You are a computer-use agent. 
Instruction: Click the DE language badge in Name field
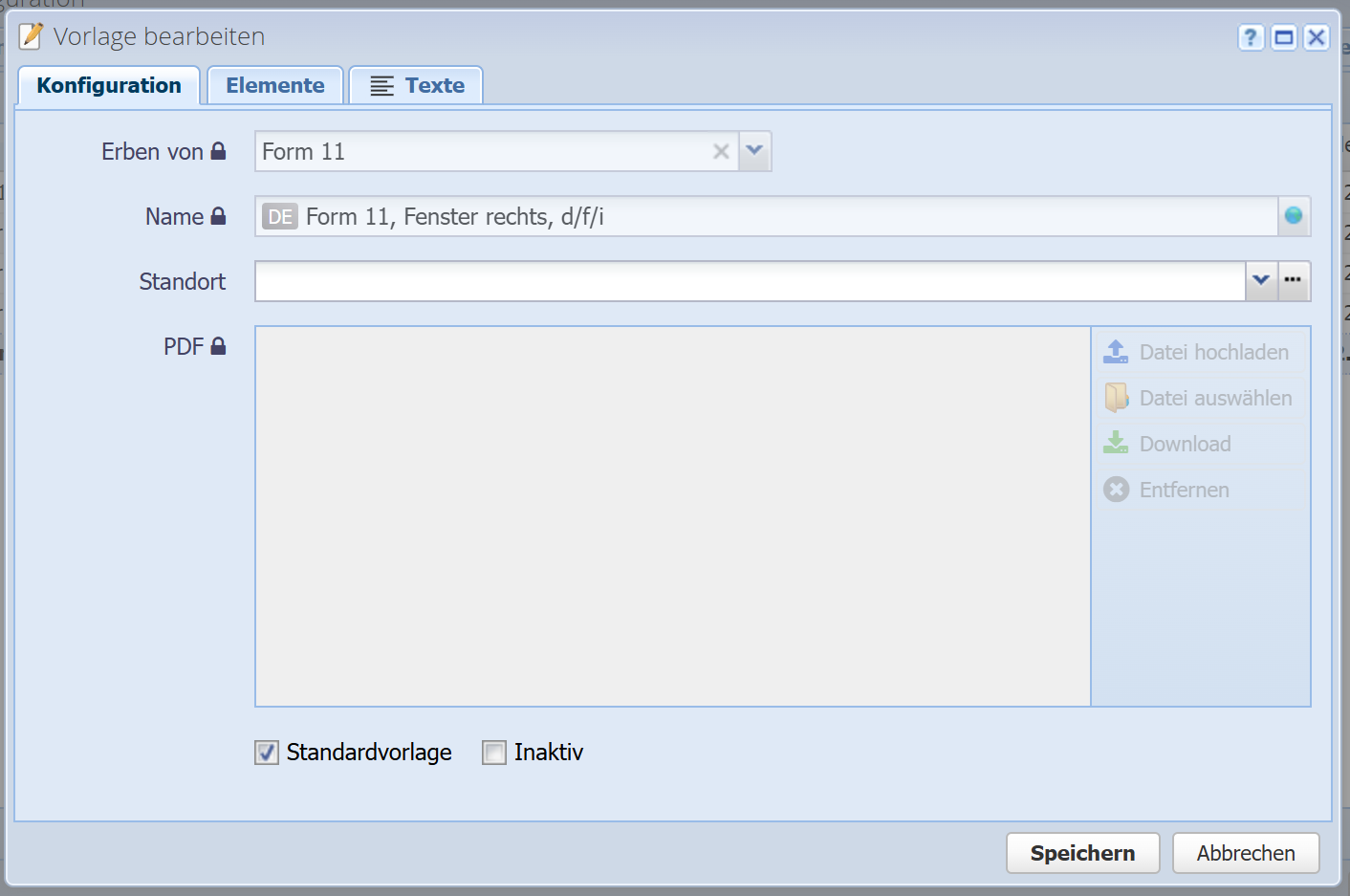point(280,217)
